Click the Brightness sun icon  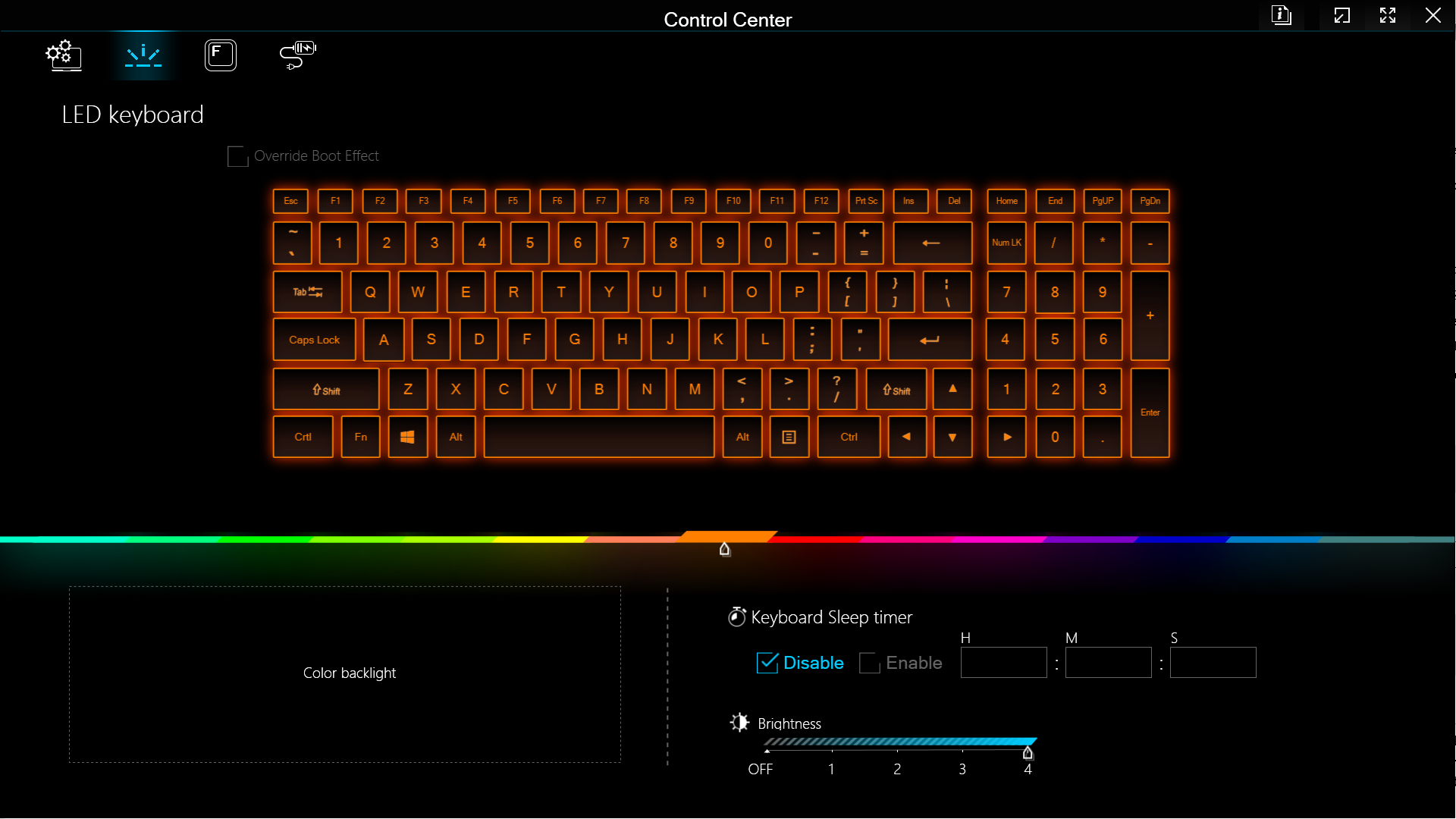tap(739, 723)
